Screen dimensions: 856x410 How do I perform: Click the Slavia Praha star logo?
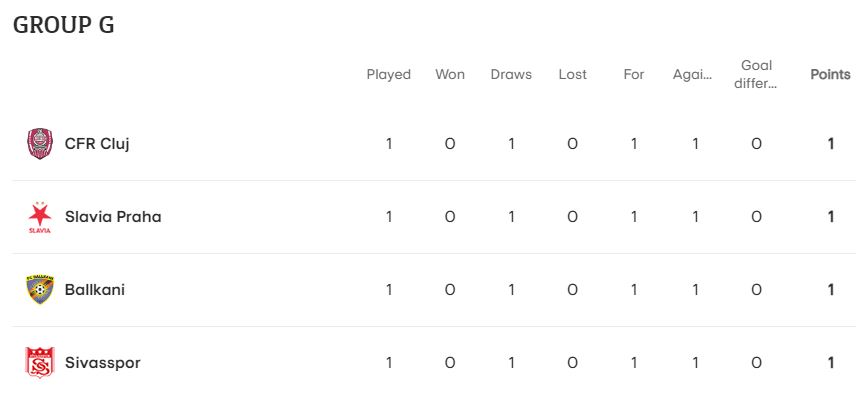40,217
